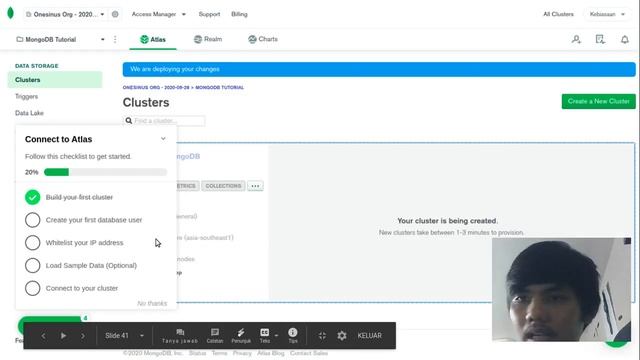The width and height of the screenshot is (640, 360).
Task: Select Whitelist your IP address step
Action: click(84, 243)
